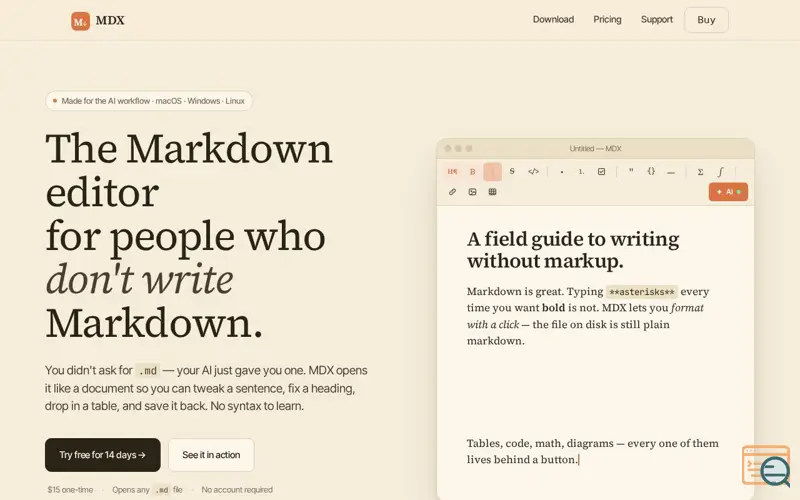Click the italic 'don't write' headline text

[139, 279]
